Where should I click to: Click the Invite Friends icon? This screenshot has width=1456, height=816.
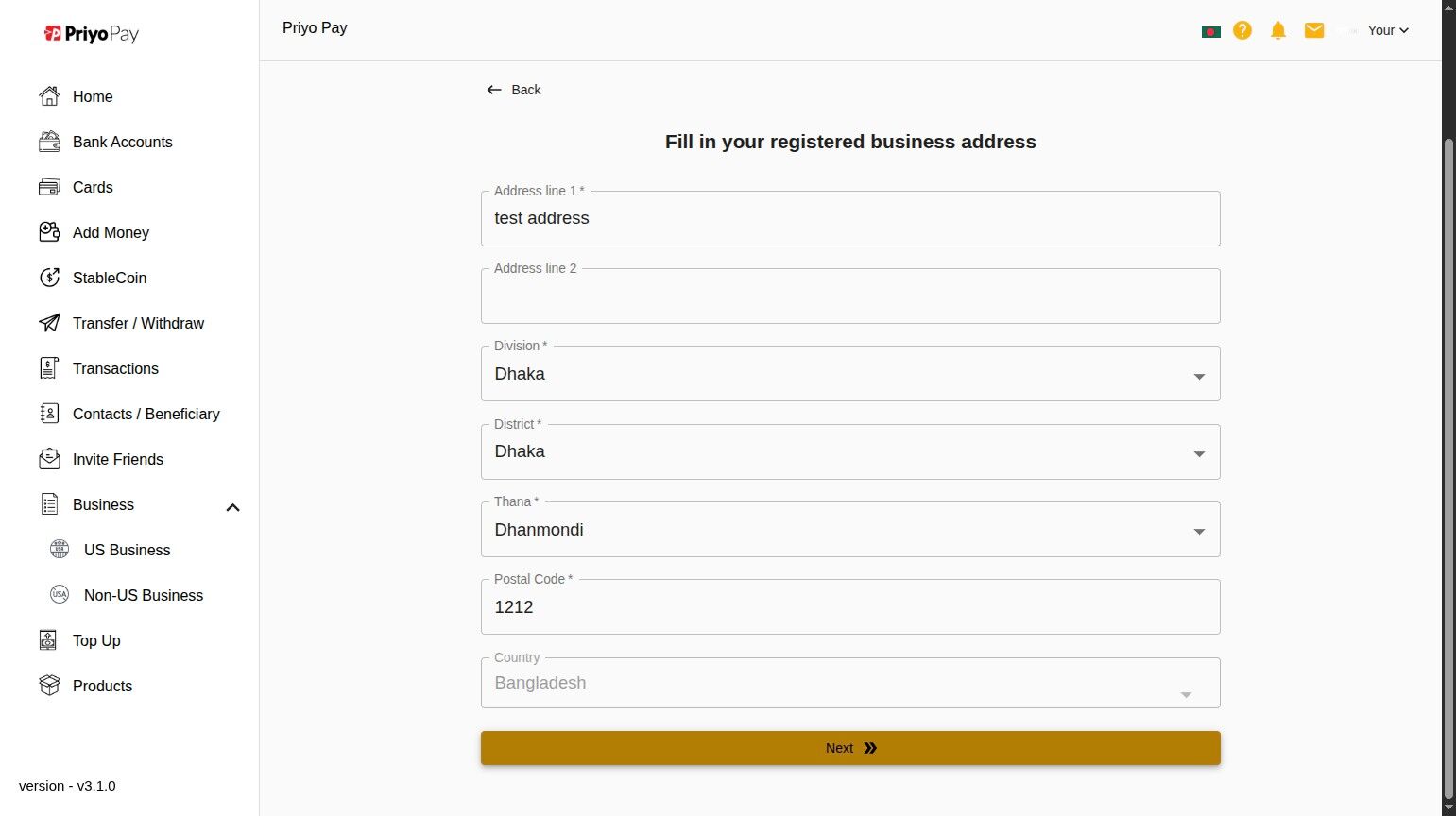(49, 459)
